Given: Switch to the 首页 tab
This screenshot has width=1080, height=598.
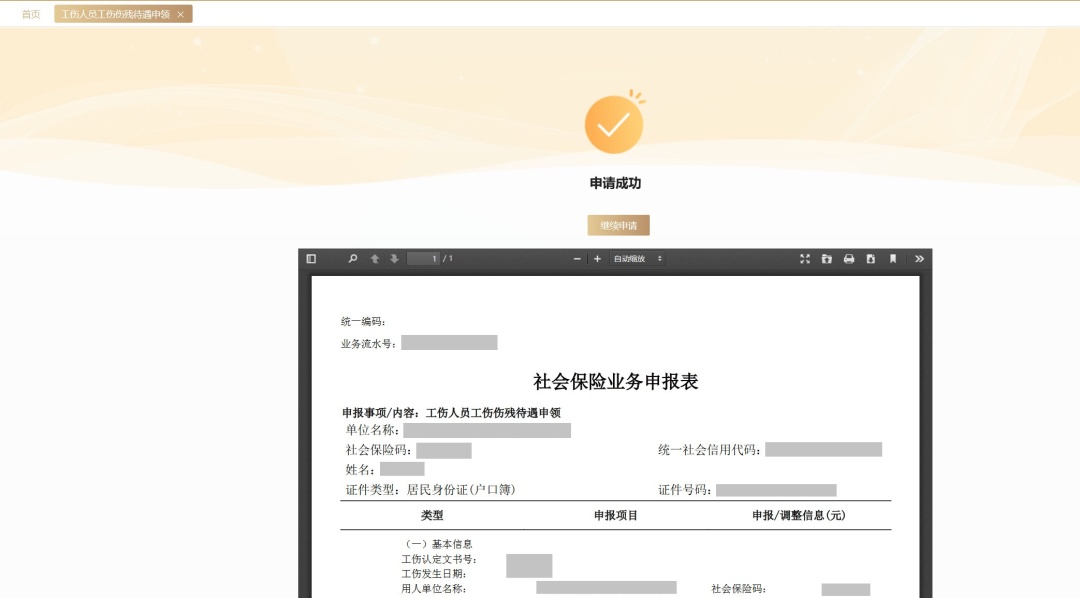Looking at the screenshot, I should pyautogui.click(x=31, y=14).
